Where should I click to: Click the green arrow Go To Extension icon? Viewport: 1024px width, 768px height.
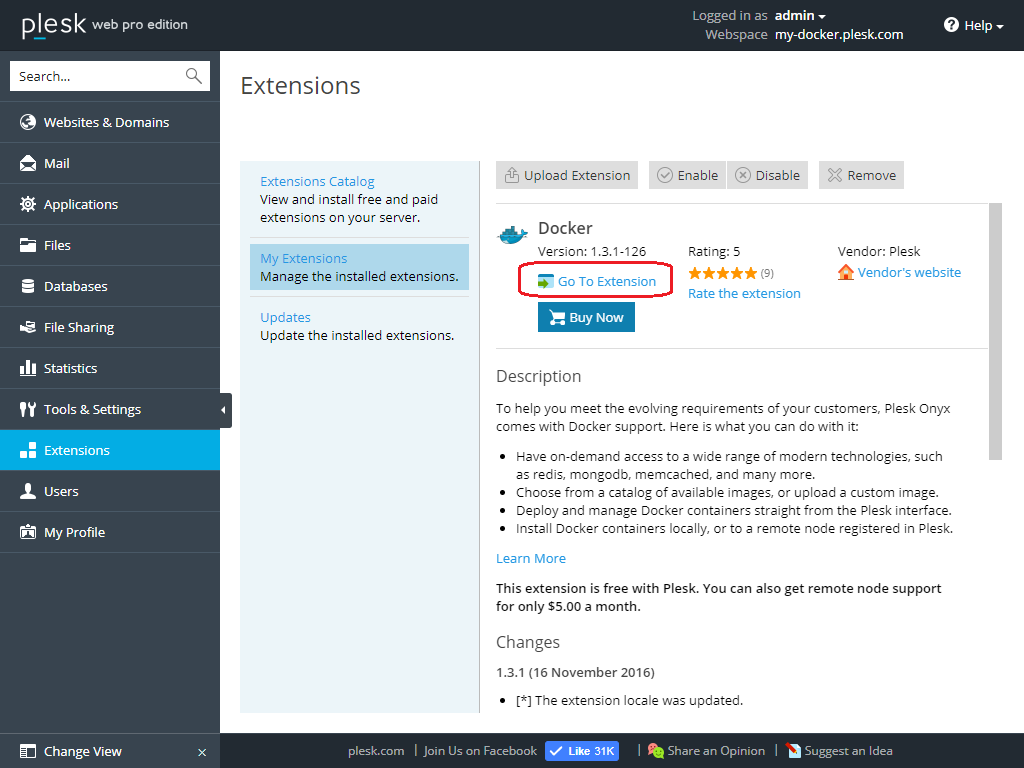point(545,281)
